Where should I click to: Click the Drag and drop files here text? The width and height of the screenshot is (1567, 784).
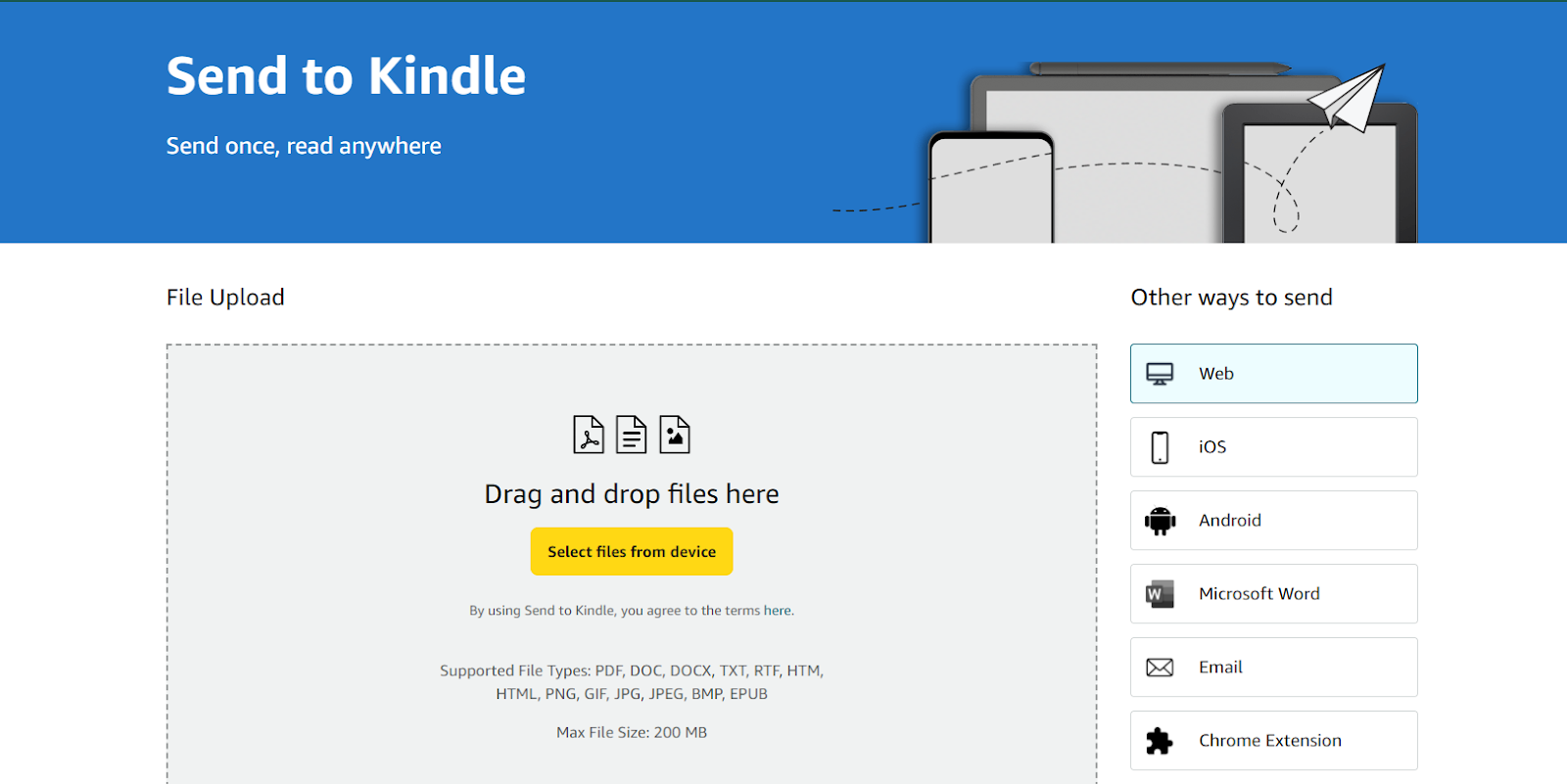tap(632, 494)
